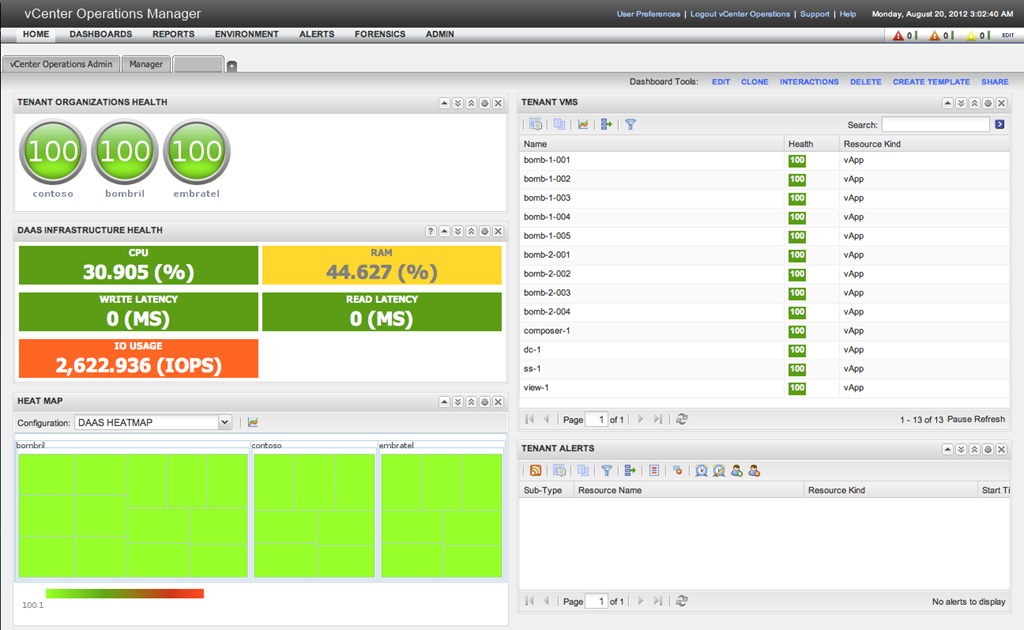1024x630 pixels.
Task: Collapse the Tenant Organizations Health widget with the up arrow
Action: click(444, 103)
